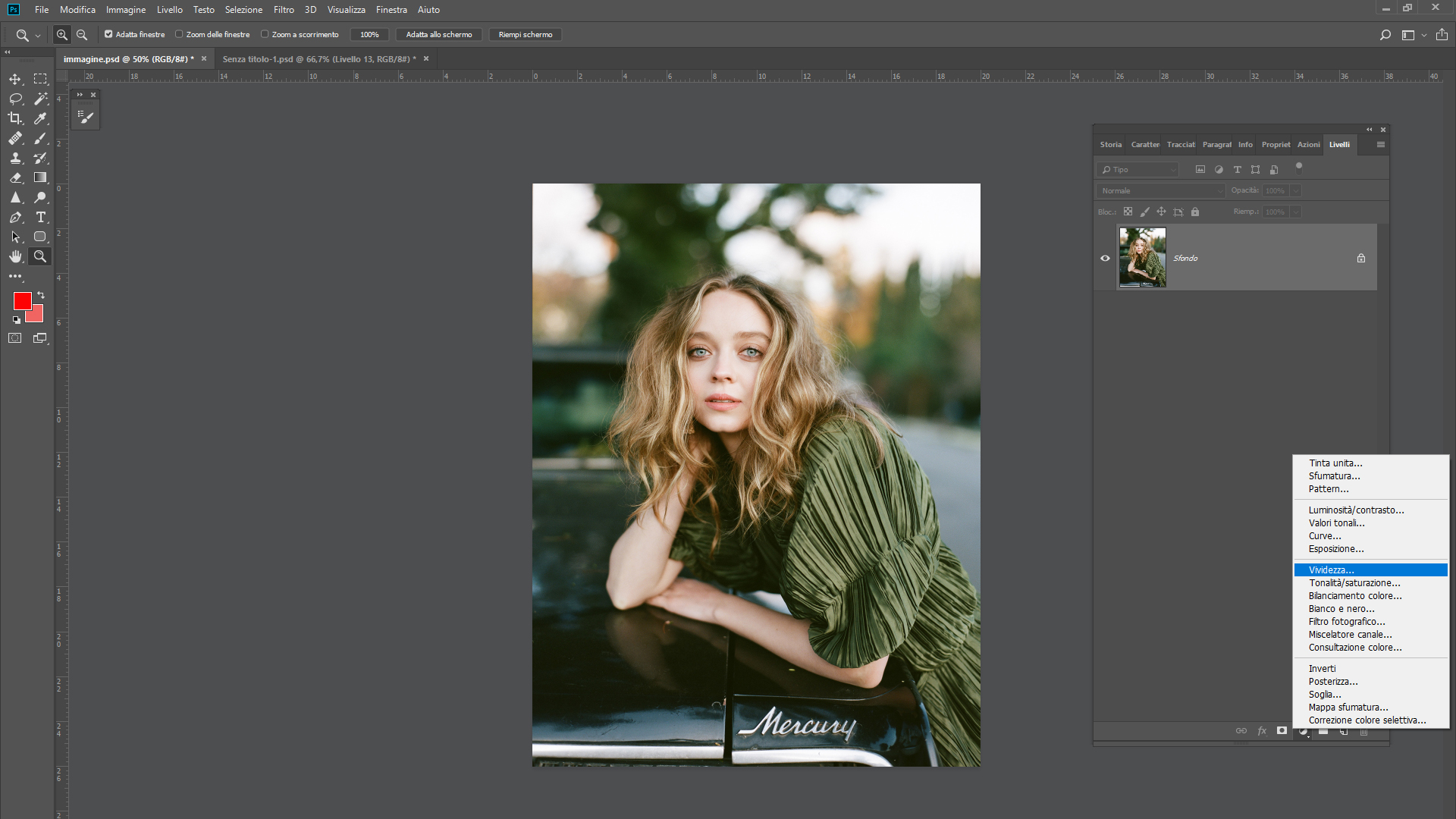Select the Horizontal Type tool

click(x=40, y=217)
